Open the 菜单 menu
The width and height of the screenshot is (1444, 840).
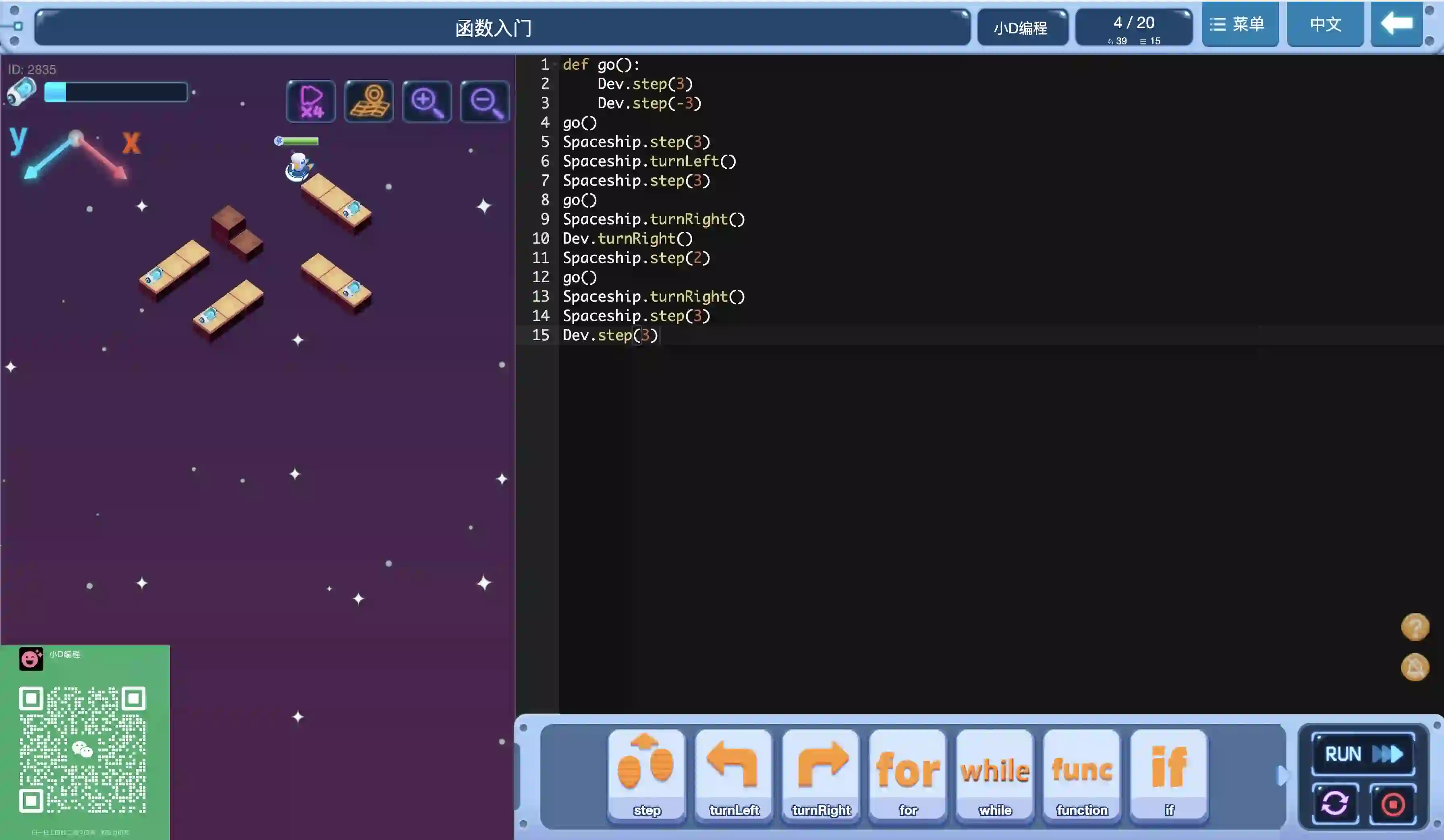(1240, 24)
